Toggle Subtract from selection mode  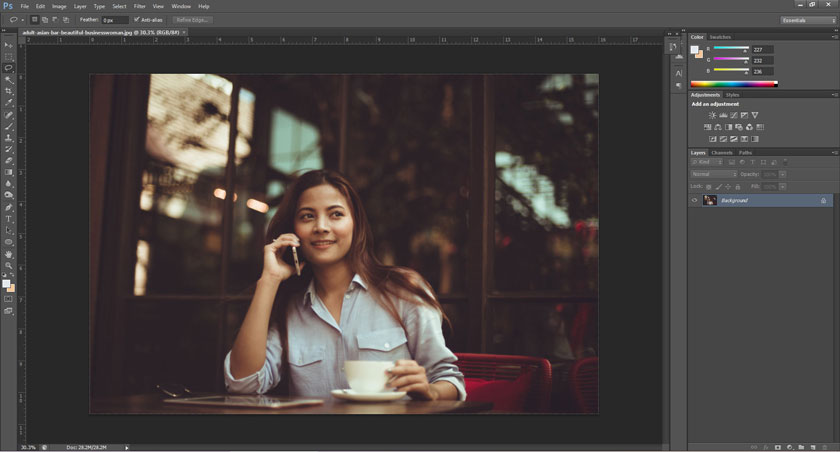(x=55, y=20)
